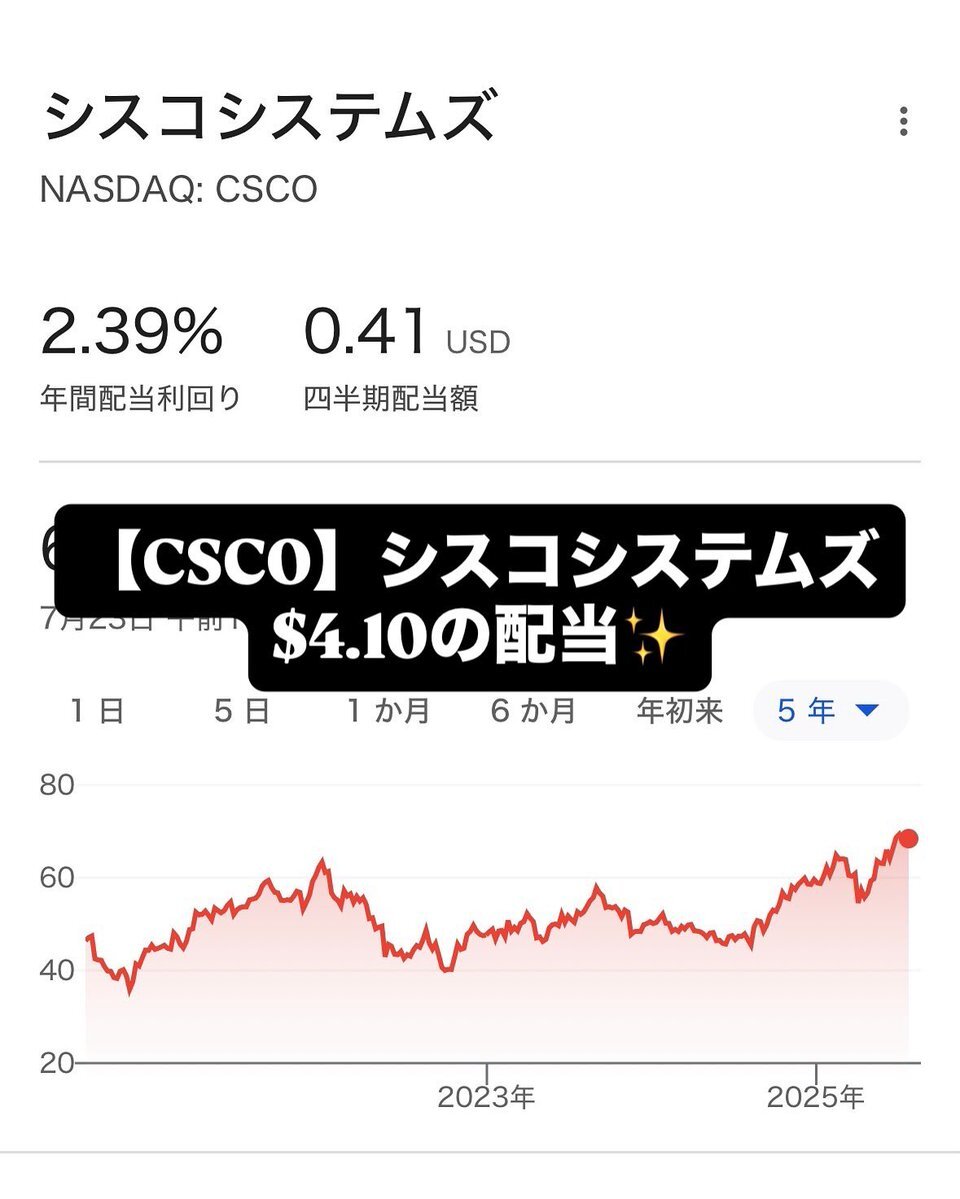Click the シスコシステムズ company title
960x1199 pixels.
[268, 115]
